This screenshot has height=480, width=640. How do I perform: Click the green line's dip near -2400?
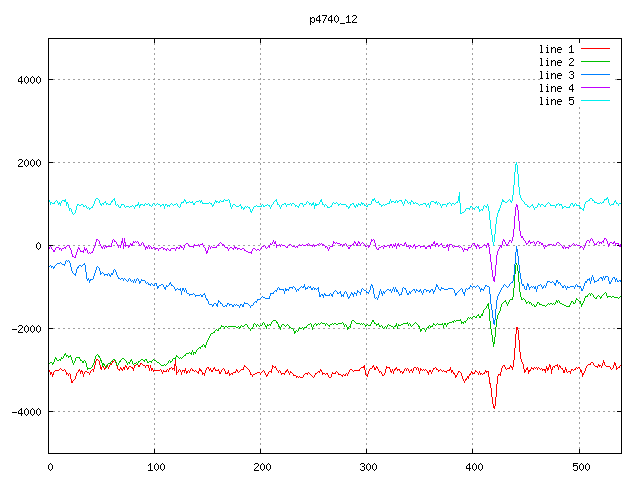pyautogui.click(x=493, y=346)
